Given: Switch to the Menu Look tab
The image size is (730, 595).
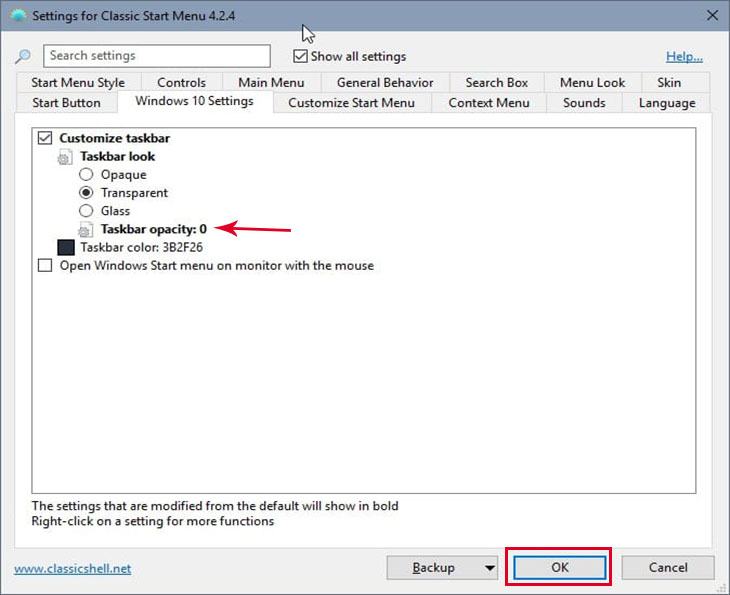Looking at the screenshot, I should tap(592, 82).
